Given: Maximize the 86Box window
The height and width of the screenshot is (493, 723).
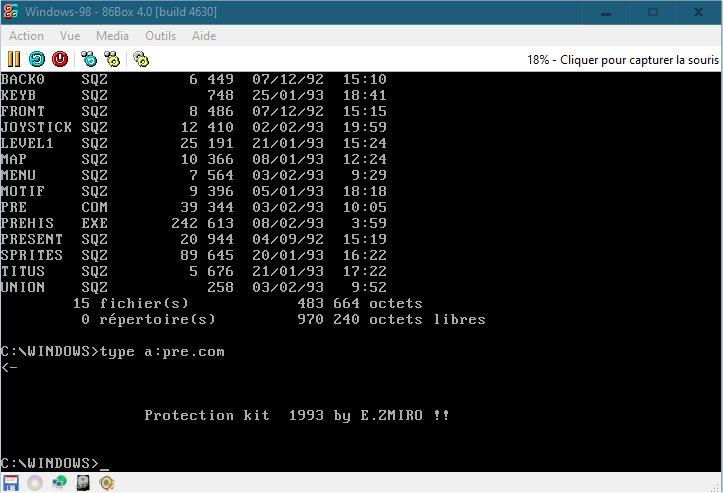Looking at the screenshot, I should (x=652, y=12).
